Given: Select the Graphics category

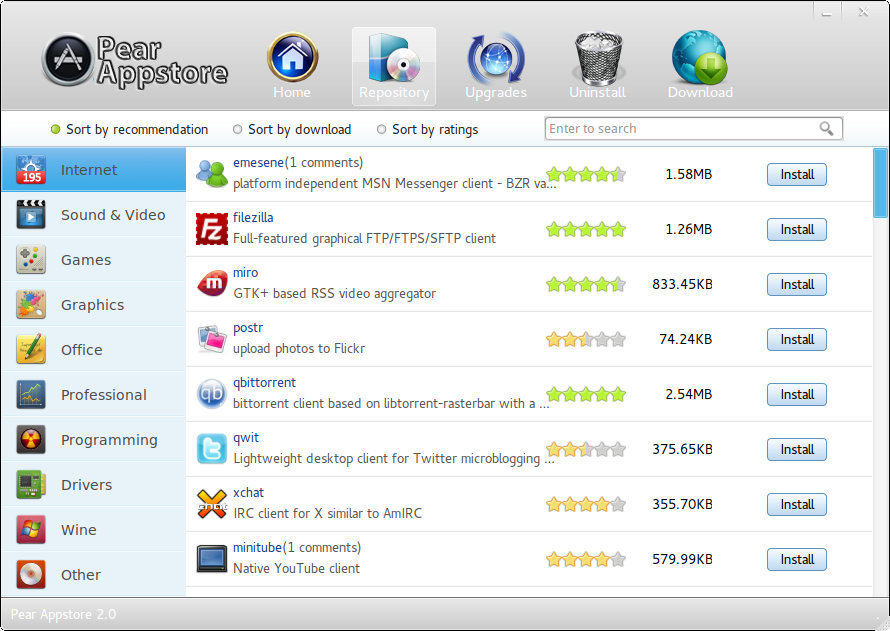Looking at the screenshot, I should tap(94, 304).
